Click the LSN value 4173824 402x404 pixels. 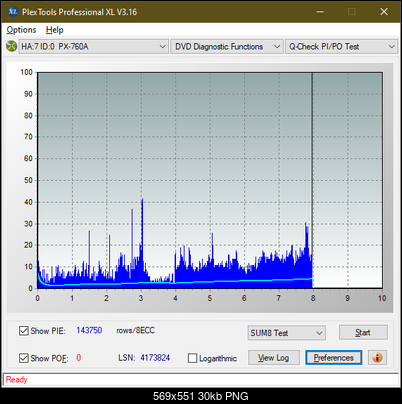tap(155, 358)
